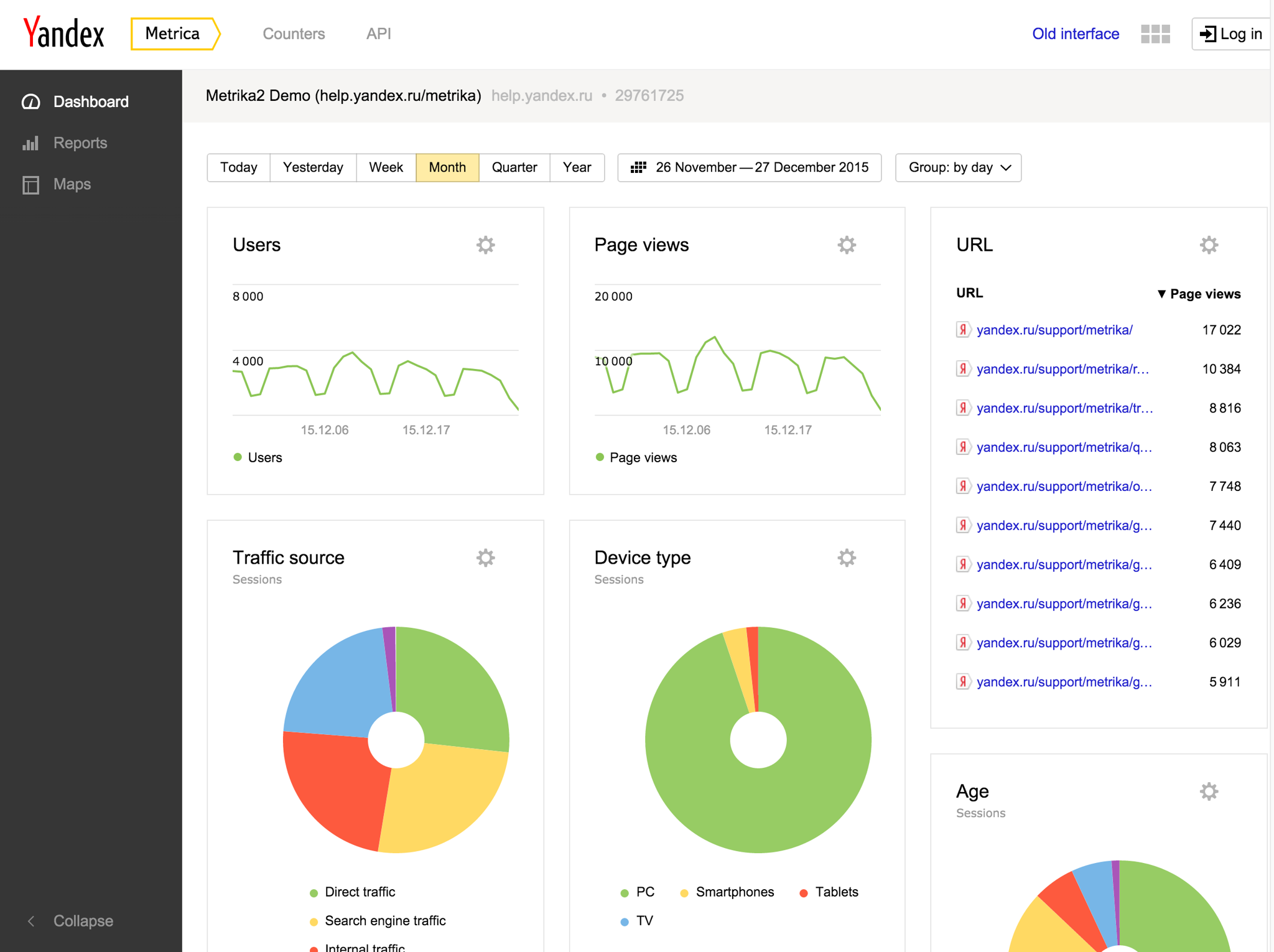The width and height of the screenshot is (1274, 952).
Task: Open the Metrica service tab
Action: 174,34
